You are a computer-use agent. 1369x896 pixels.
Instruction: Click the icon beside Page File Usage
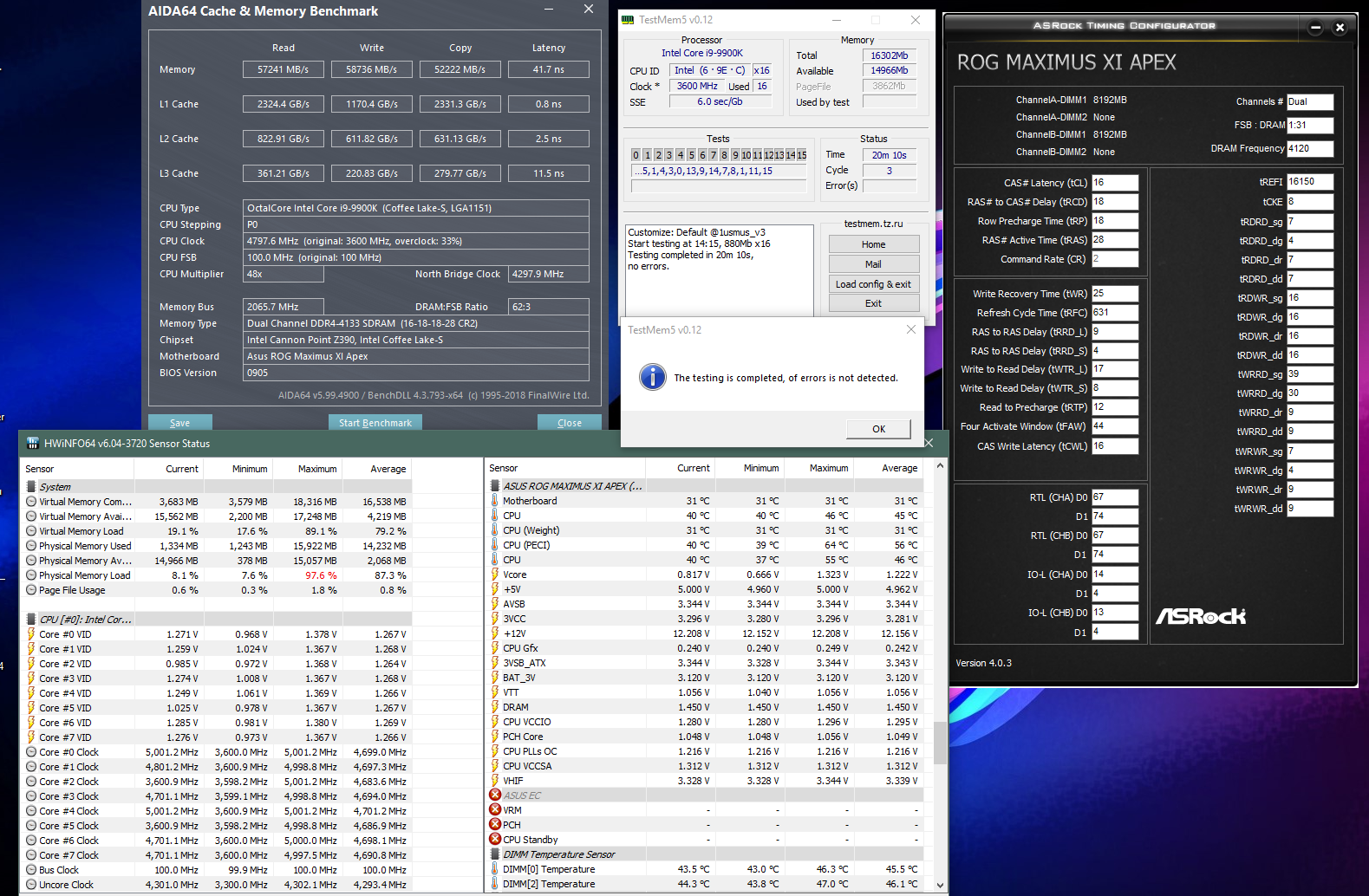tap(31, 590)
